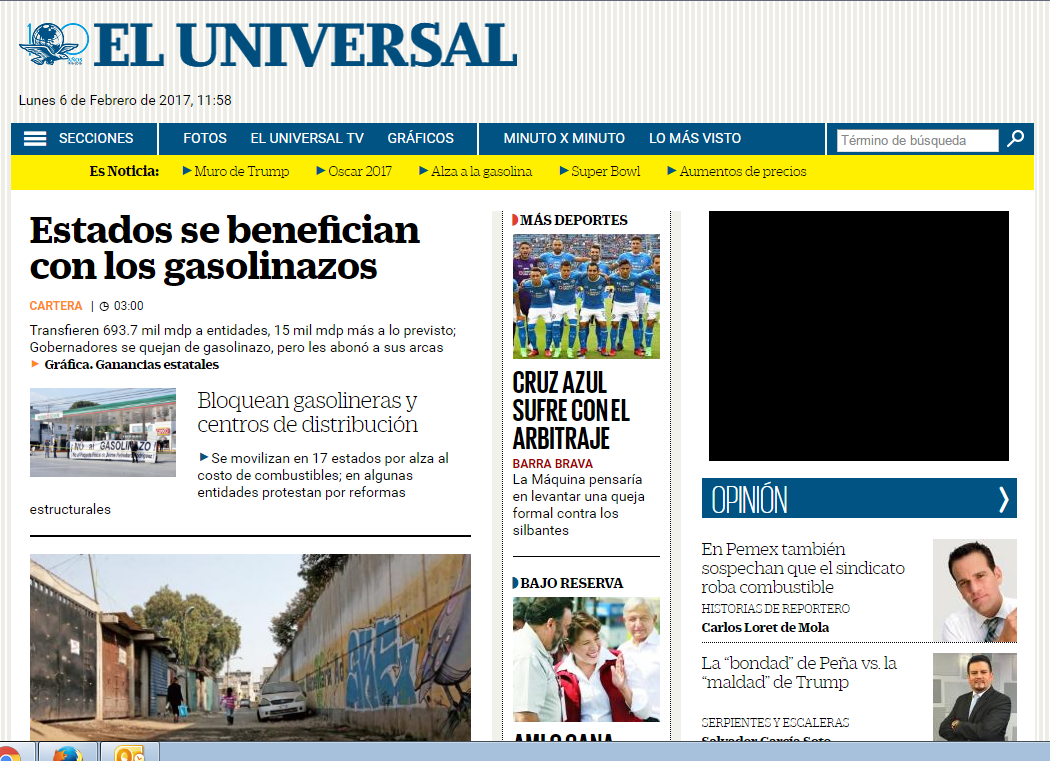Open La bondad de Peña vs Trump column
This screenshot has width=1050, height=761.
799,673
